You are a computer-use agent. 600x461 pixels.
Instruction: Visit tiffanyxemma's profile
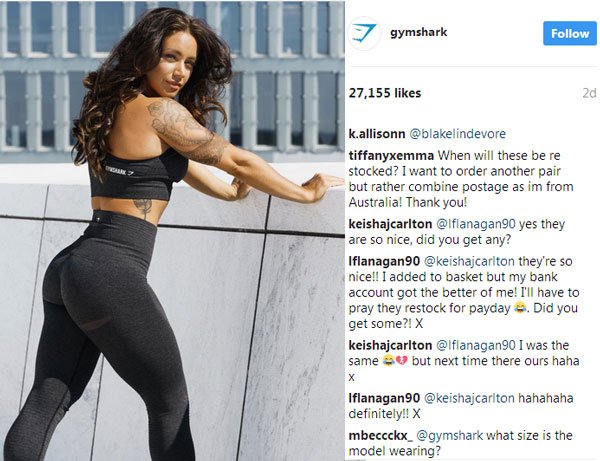pos(391,156)
